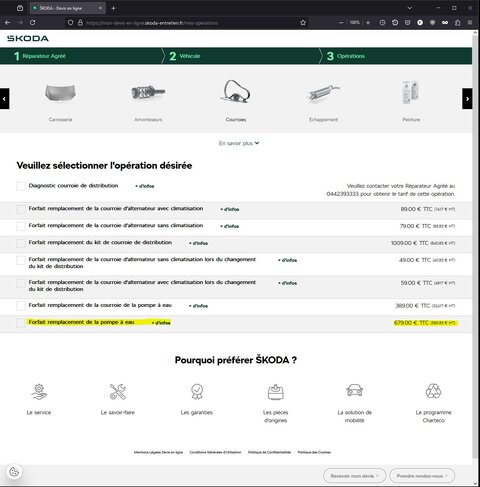Image resolution: width=480 pixels, height=487 pixels.
Task: Click the circular restore arrow toolbar icon
Action: pyautogui.click(x=395, y=23)
